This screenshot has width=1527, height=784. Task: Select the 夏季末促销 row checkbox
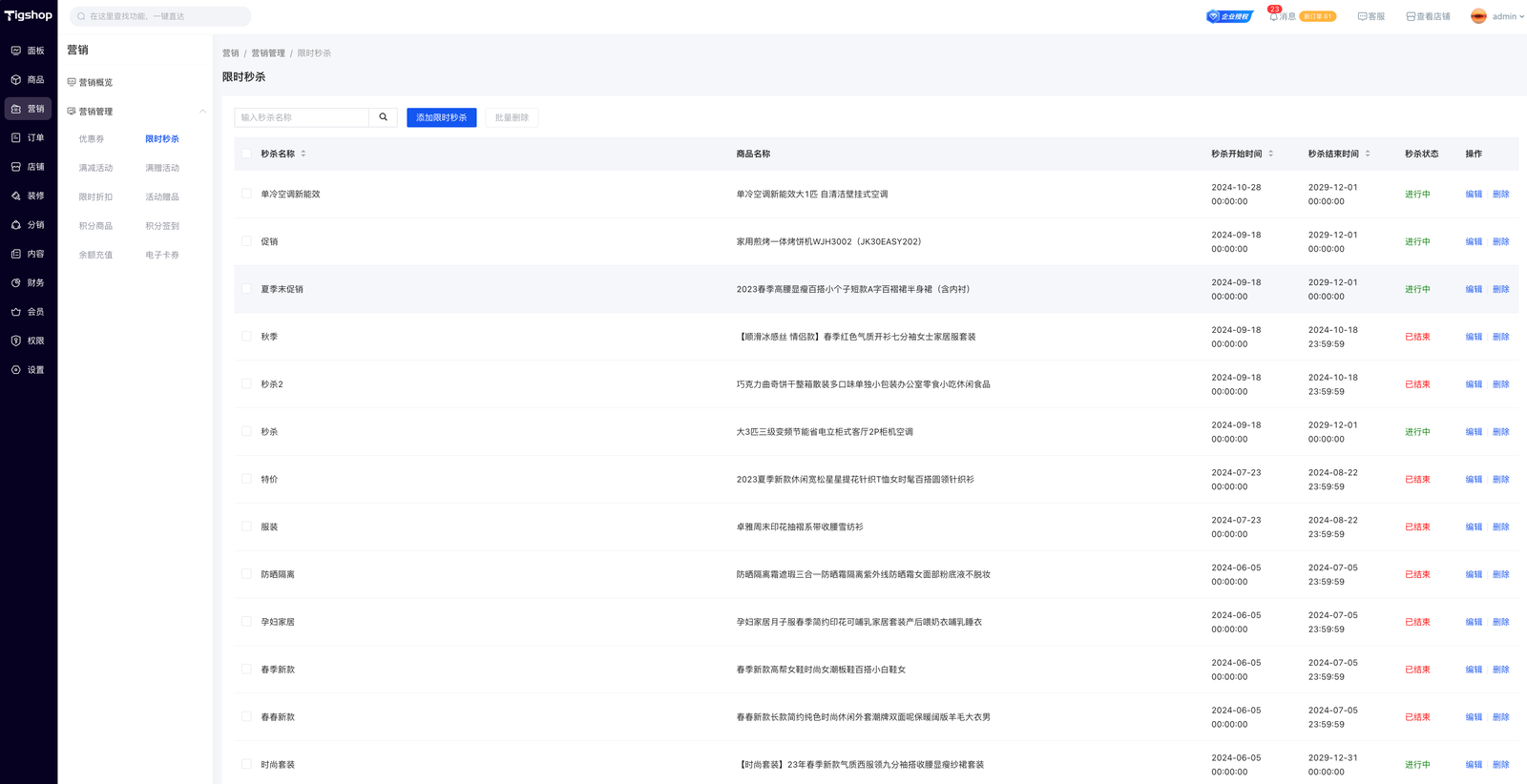(x=246, y=289)
